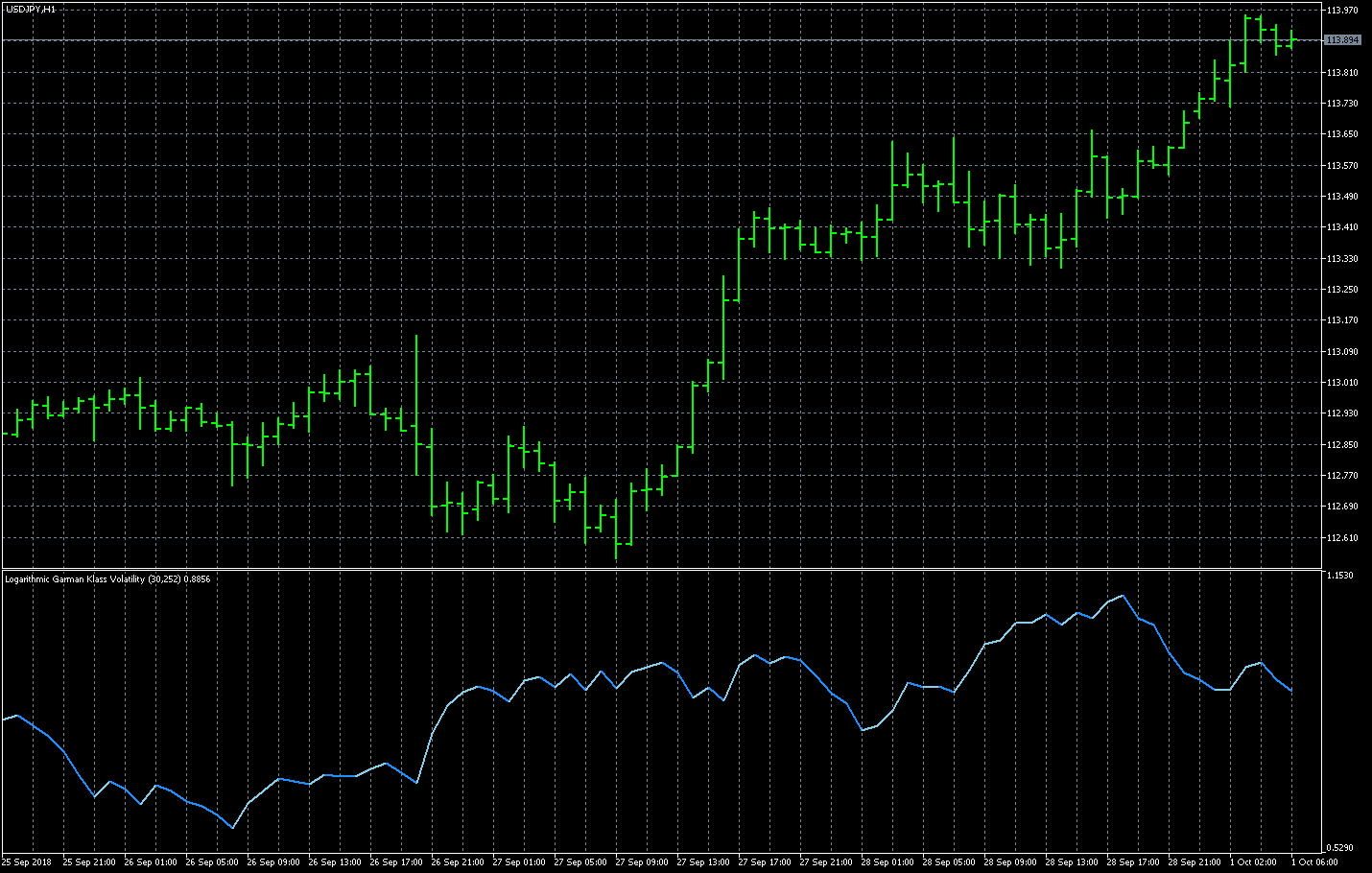
Task: Click the 1.1530 indicator scale value
Action: (1339, 576)
